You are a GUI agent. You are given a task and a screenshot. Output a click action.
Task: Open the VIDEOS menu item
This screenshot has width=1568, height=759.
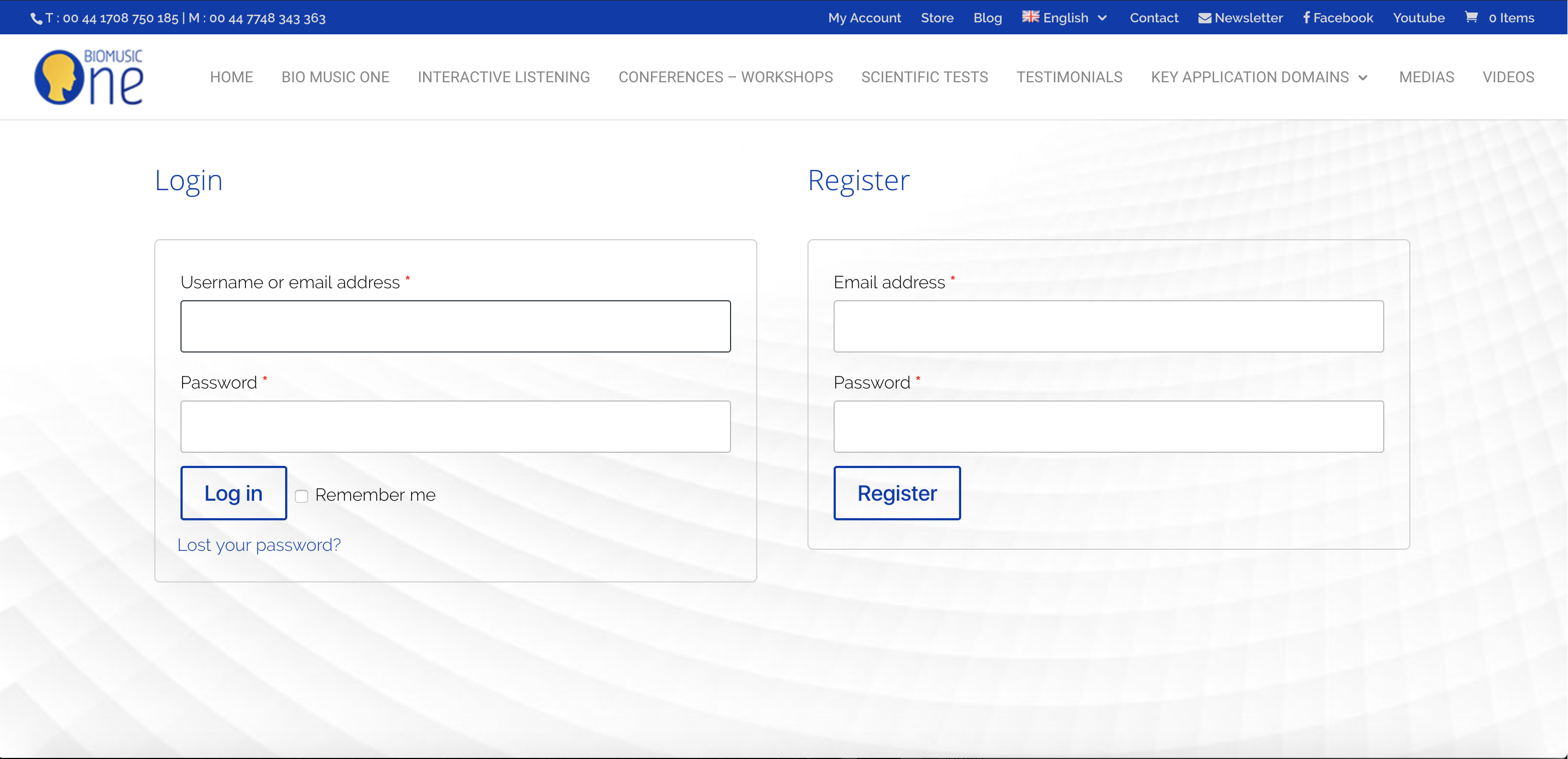point(1509,77)
